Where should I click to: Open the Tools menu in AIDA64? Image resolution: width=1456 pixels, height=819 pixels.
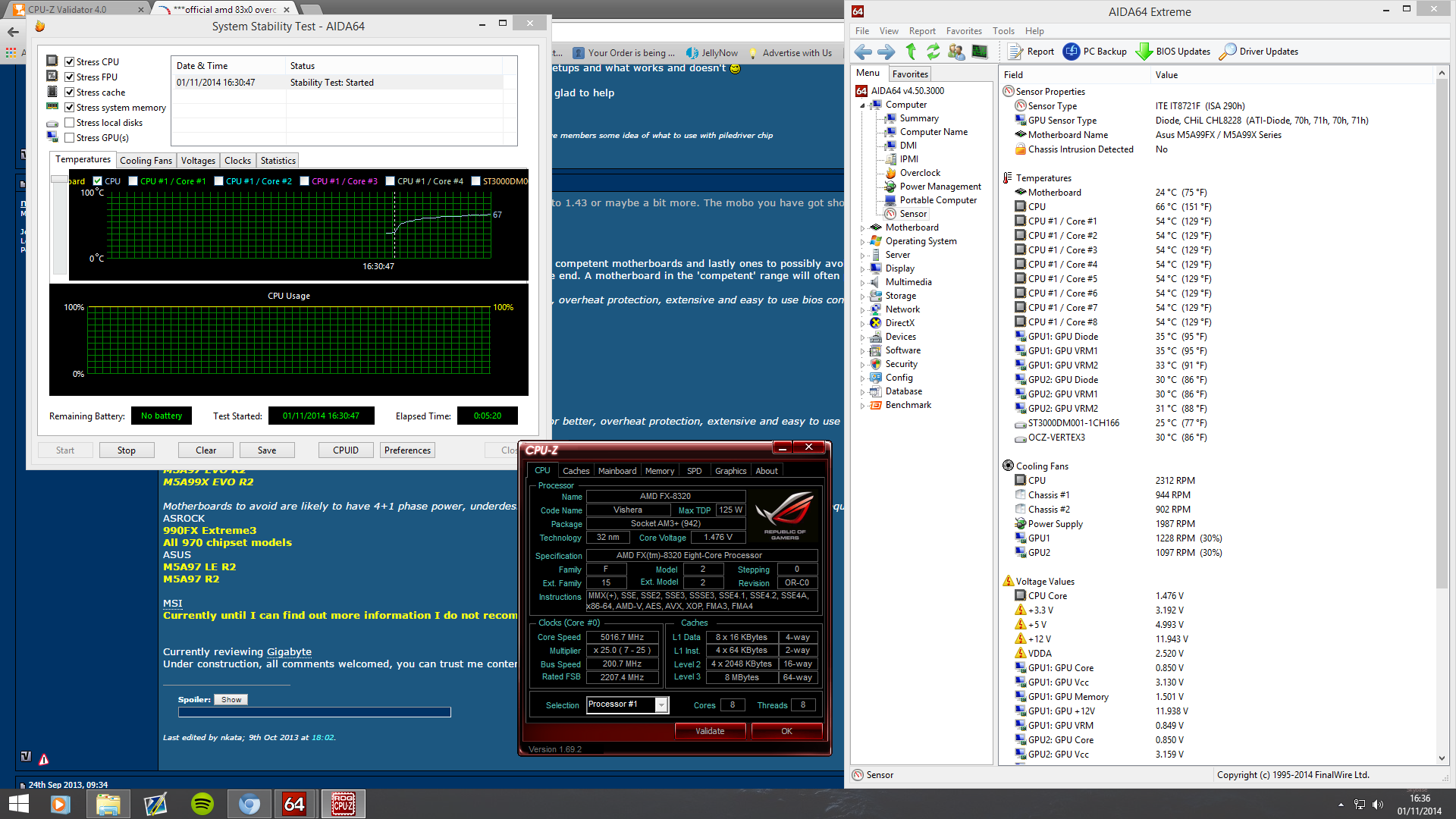[1003, 31]
